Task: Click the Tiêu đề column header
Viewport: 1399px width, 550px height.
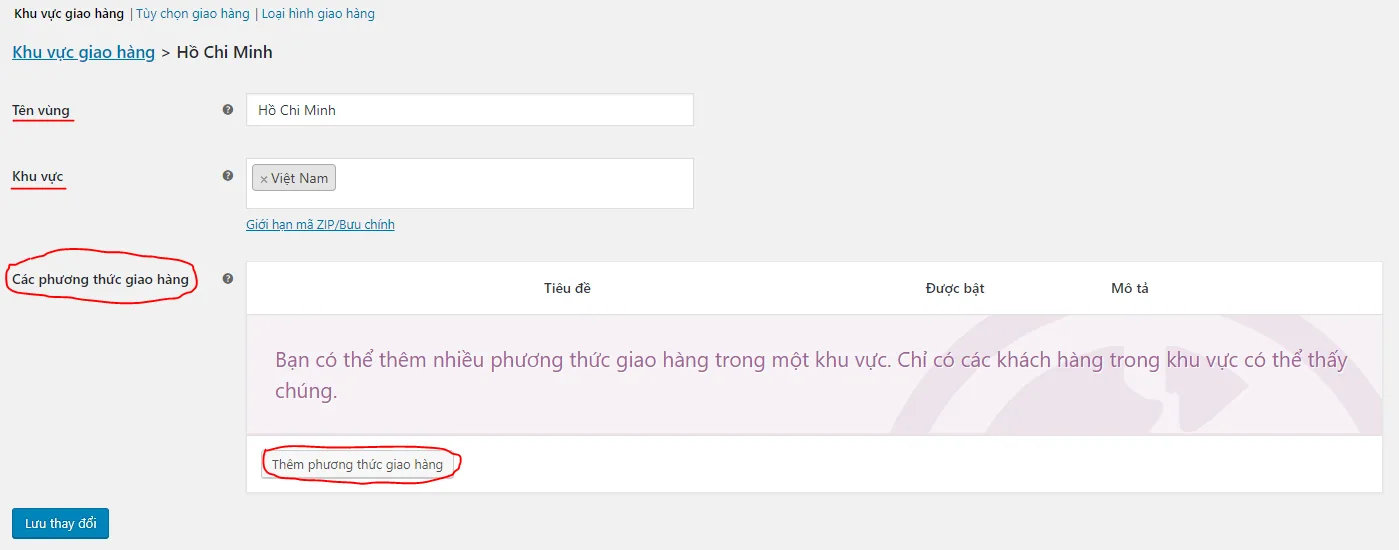Action: click(x=567, y=288)
